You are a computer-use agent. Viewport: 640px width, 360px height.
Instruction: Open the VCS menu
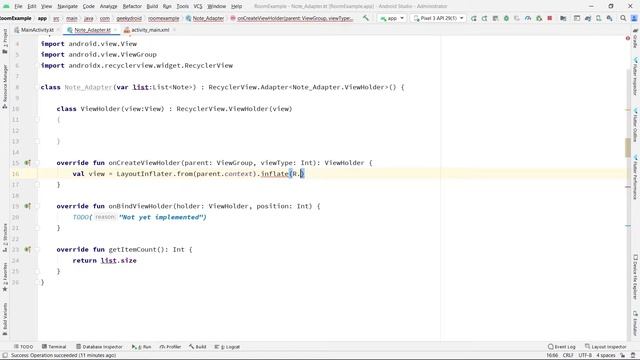pos(198,6)
